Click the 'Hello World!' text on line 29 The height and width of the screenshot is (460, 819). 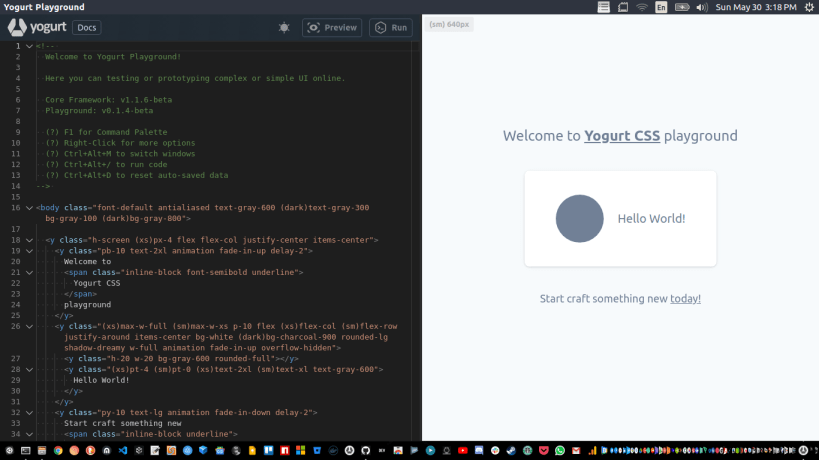coord(101,380)
